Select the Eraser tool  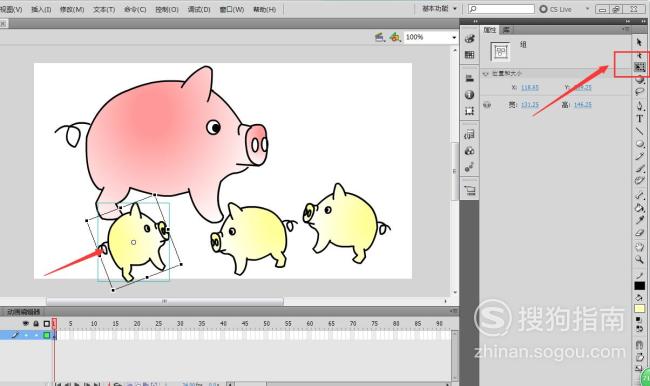[x=639, y=233]
